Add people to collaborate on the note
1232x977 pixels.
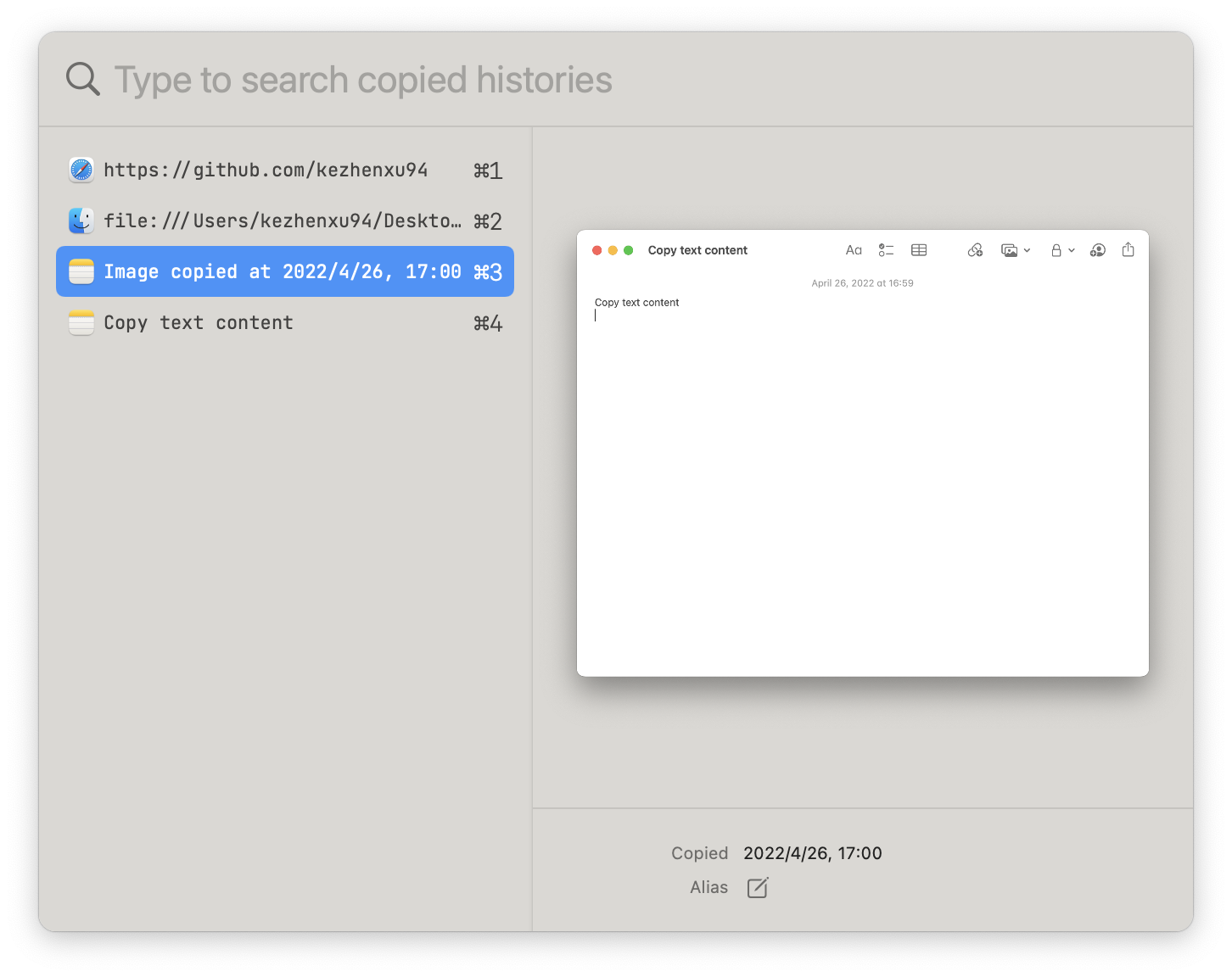click(1097, 249)
